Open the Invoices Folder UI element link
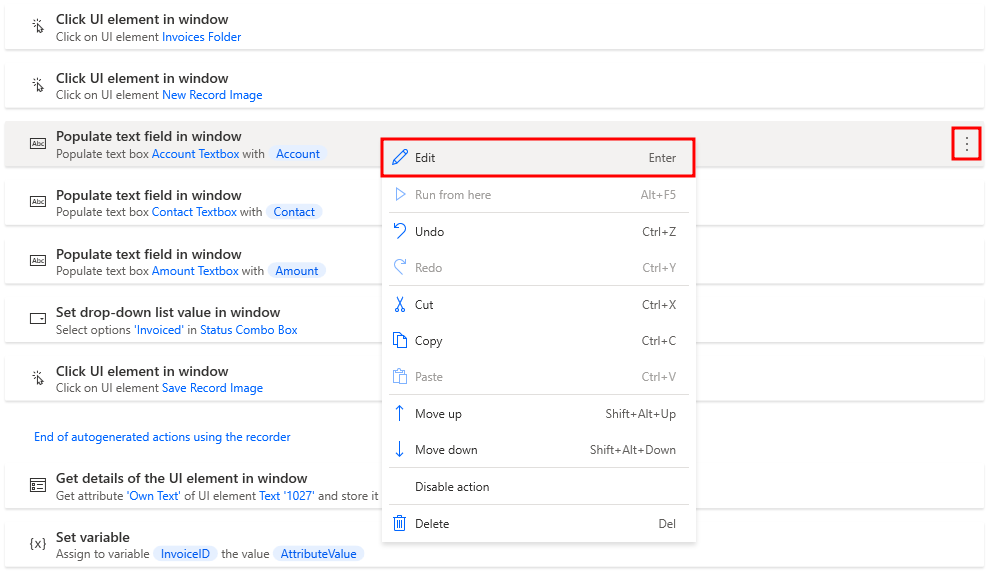The image size is (1006, 574). 201,37
